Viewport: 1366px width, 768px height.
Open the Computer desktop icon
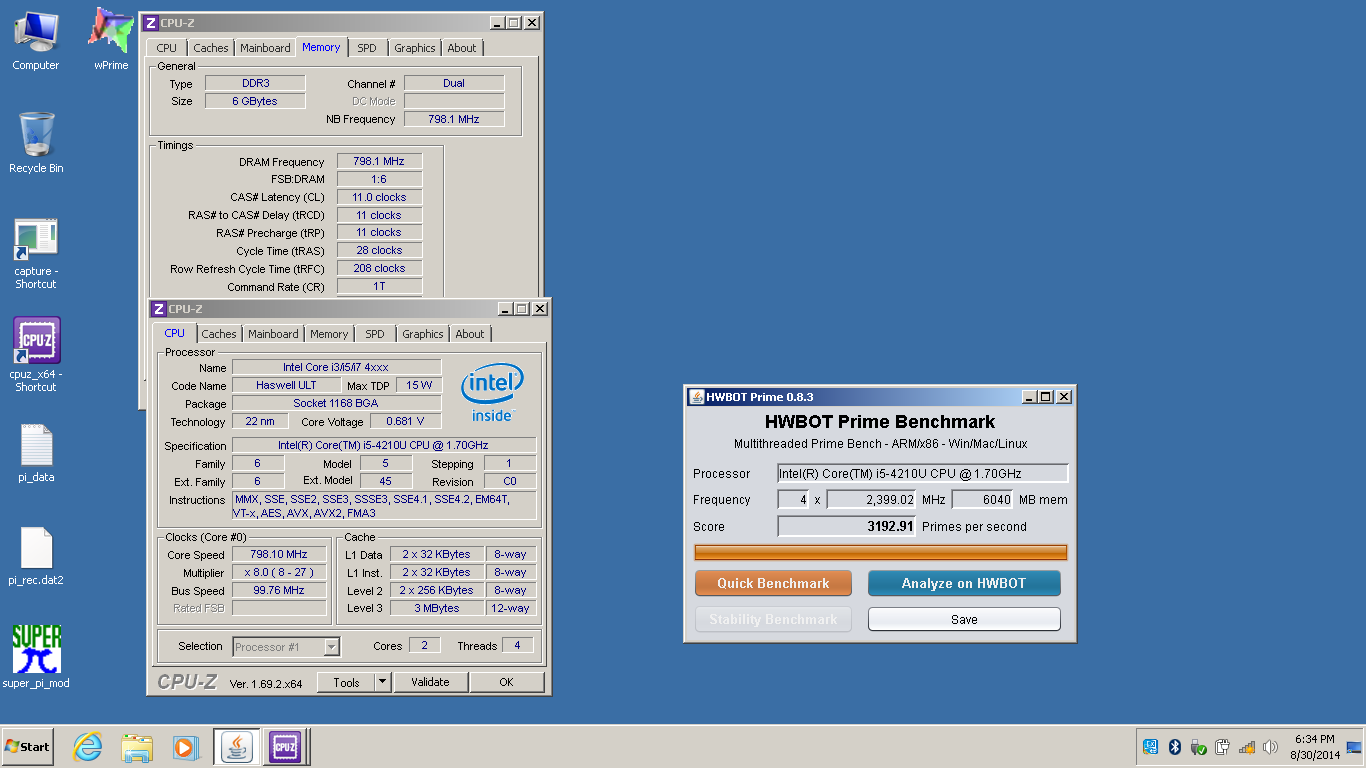point(35,40)
